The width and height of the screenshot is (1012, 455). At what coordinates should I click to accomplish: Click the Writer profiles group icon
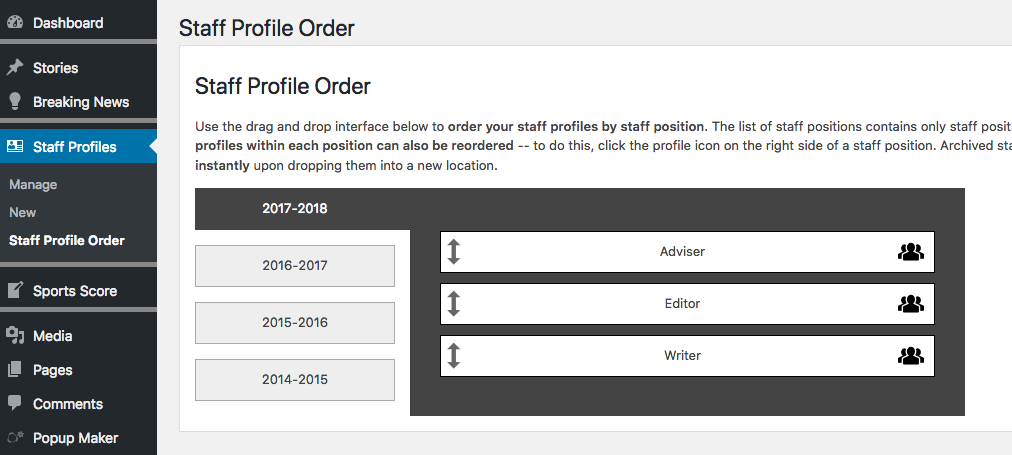911,356
